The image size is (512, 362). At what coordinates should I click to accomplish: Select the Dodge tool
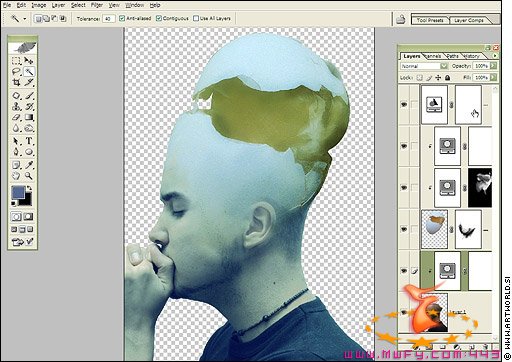coord(29,128)
